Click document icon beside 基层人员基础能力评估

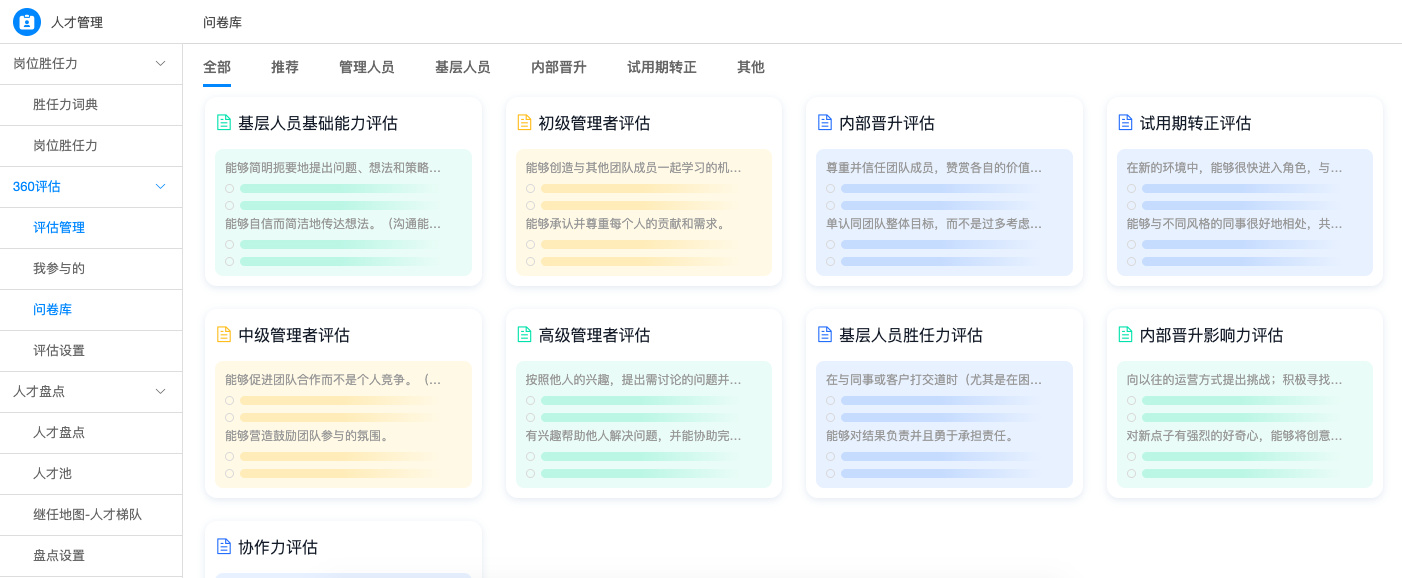tap(224, 123)
